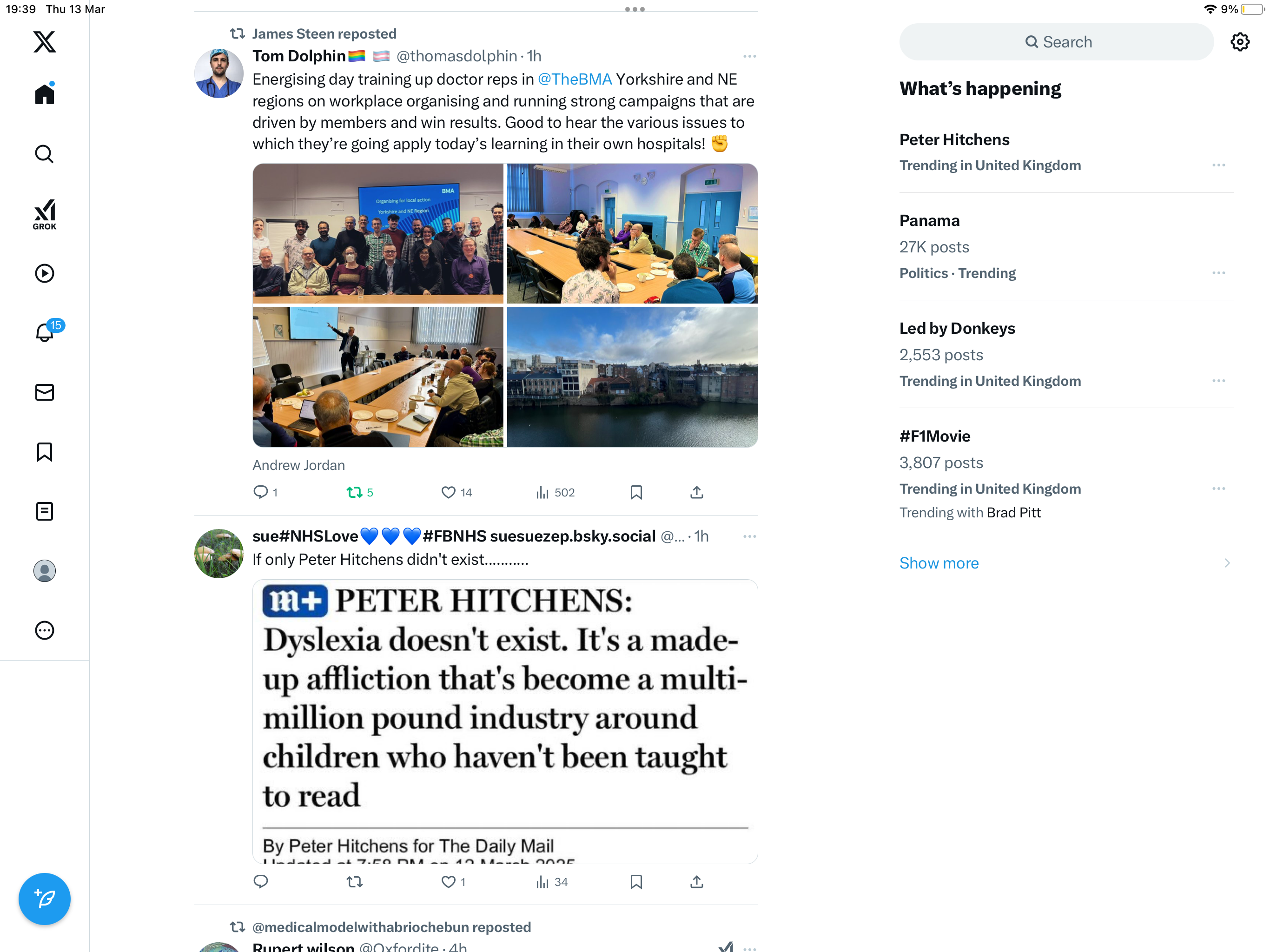
Task: Open Bookmarks in sidebar
Action: click(x=44, y=452)
